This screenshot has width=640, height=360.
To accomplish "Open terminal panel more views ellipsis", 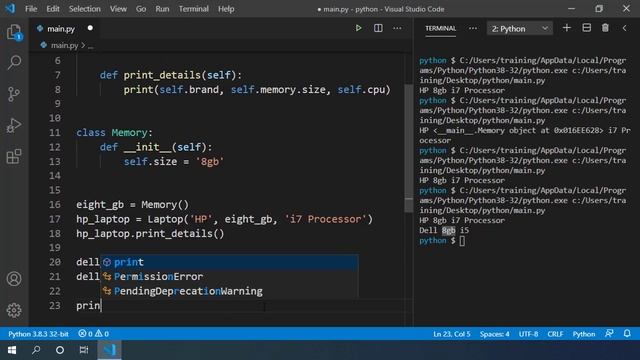I will (473, 28).
